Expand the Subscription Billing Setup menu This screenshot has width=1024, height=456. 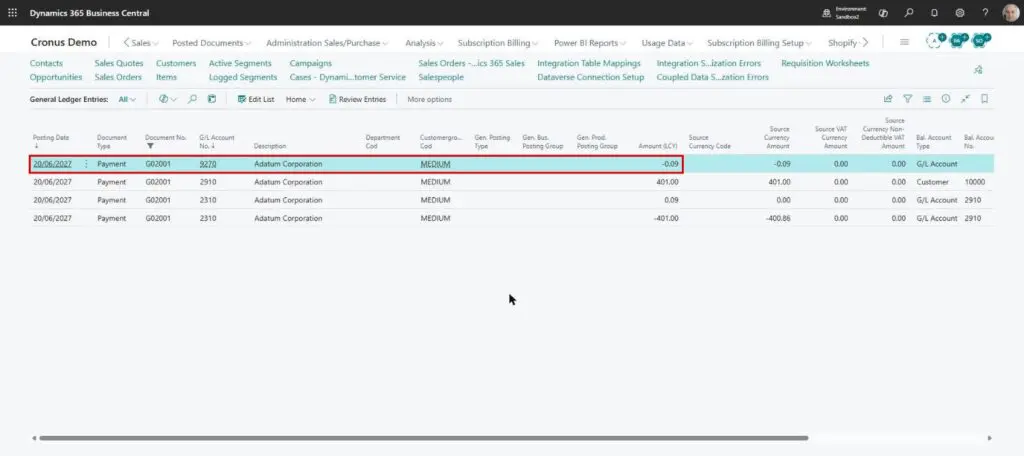tap(760, 43)
